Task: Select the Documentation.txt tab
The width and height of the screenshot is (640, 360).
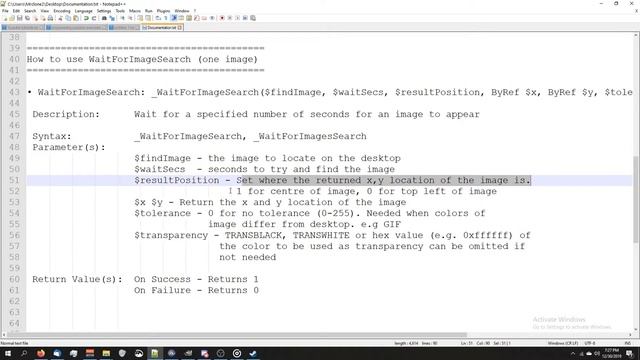Action: tap(162, 28)
